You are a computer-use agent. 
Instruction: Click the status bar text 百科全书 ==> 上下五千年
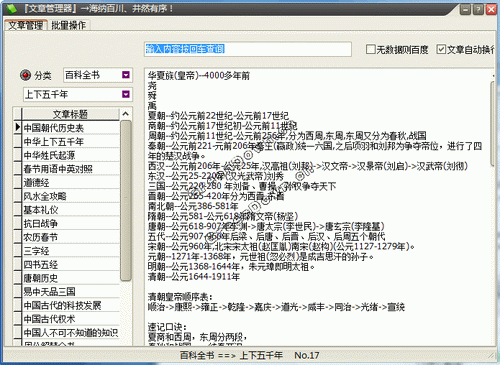click(x=231, y=356)
